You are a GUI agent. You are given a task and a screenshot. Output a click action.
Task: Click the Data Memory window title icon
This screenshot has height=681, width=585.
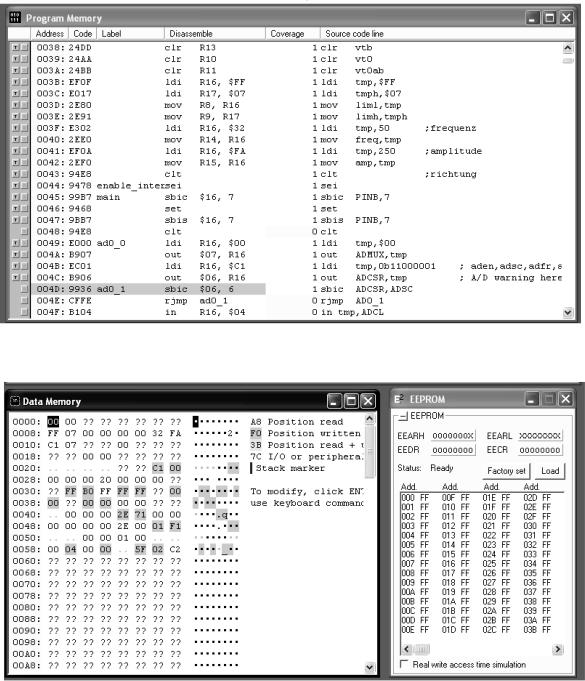click(15, 401)
